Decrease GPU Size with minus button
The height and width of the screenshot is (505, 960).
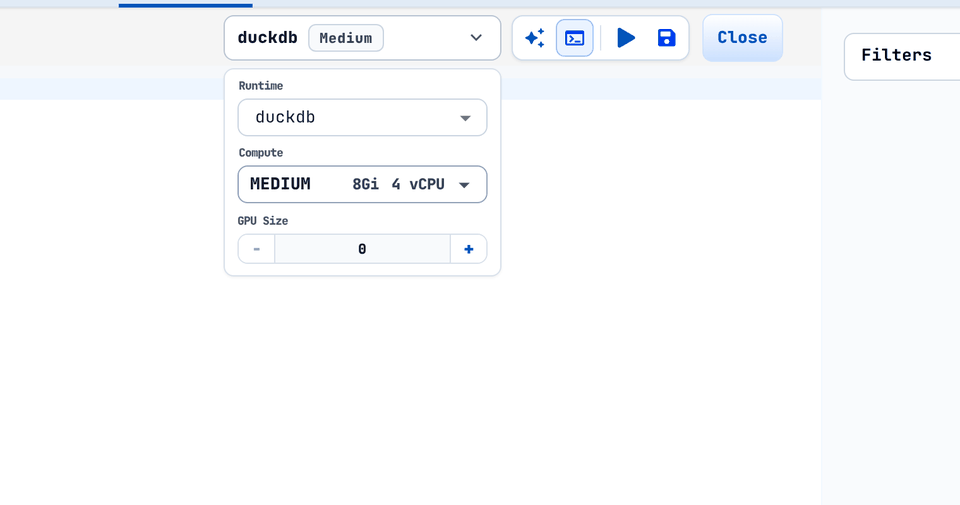257,249
